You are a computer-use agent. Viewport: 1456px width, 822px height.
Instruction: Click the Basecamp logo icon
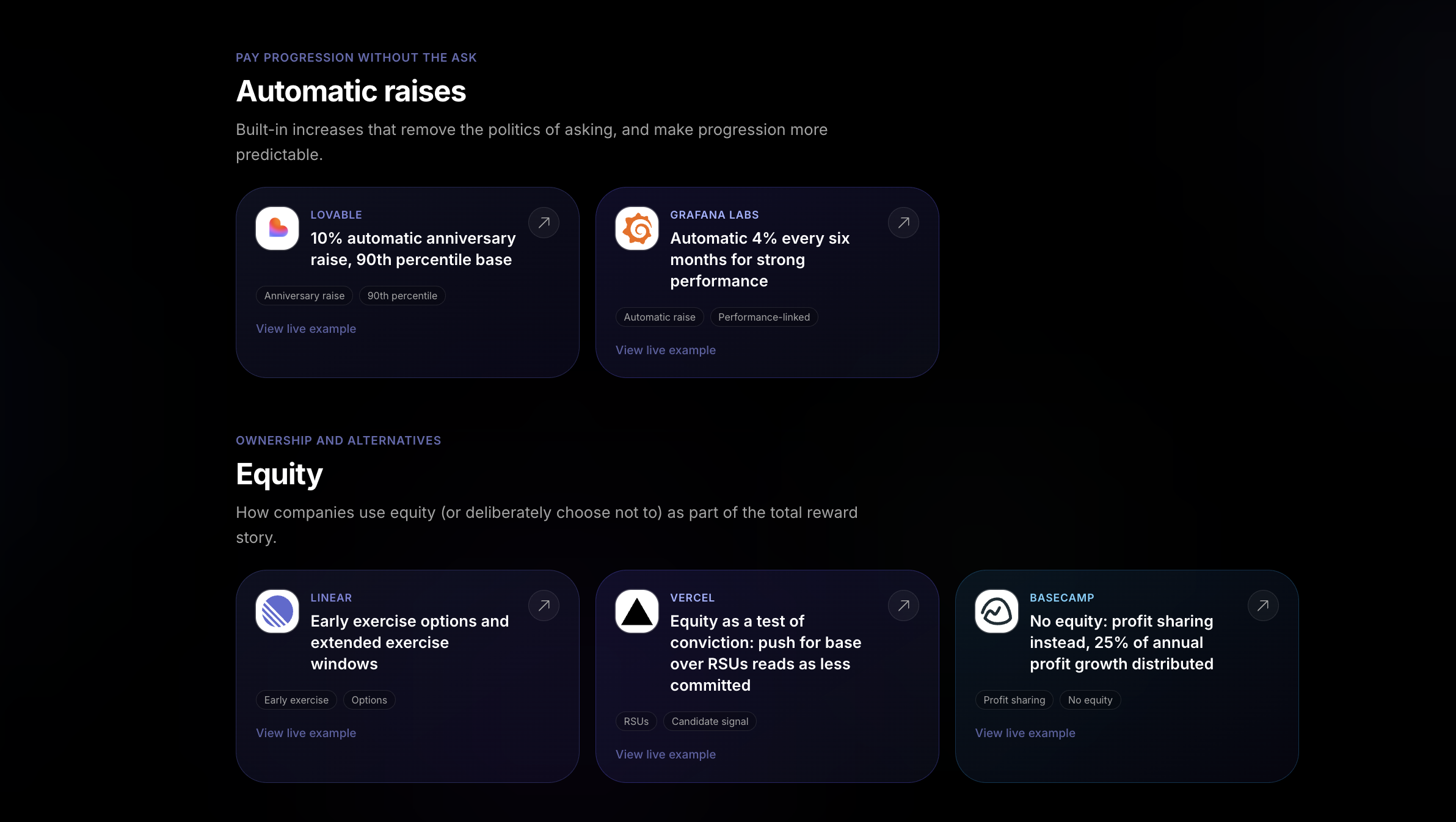997,611
